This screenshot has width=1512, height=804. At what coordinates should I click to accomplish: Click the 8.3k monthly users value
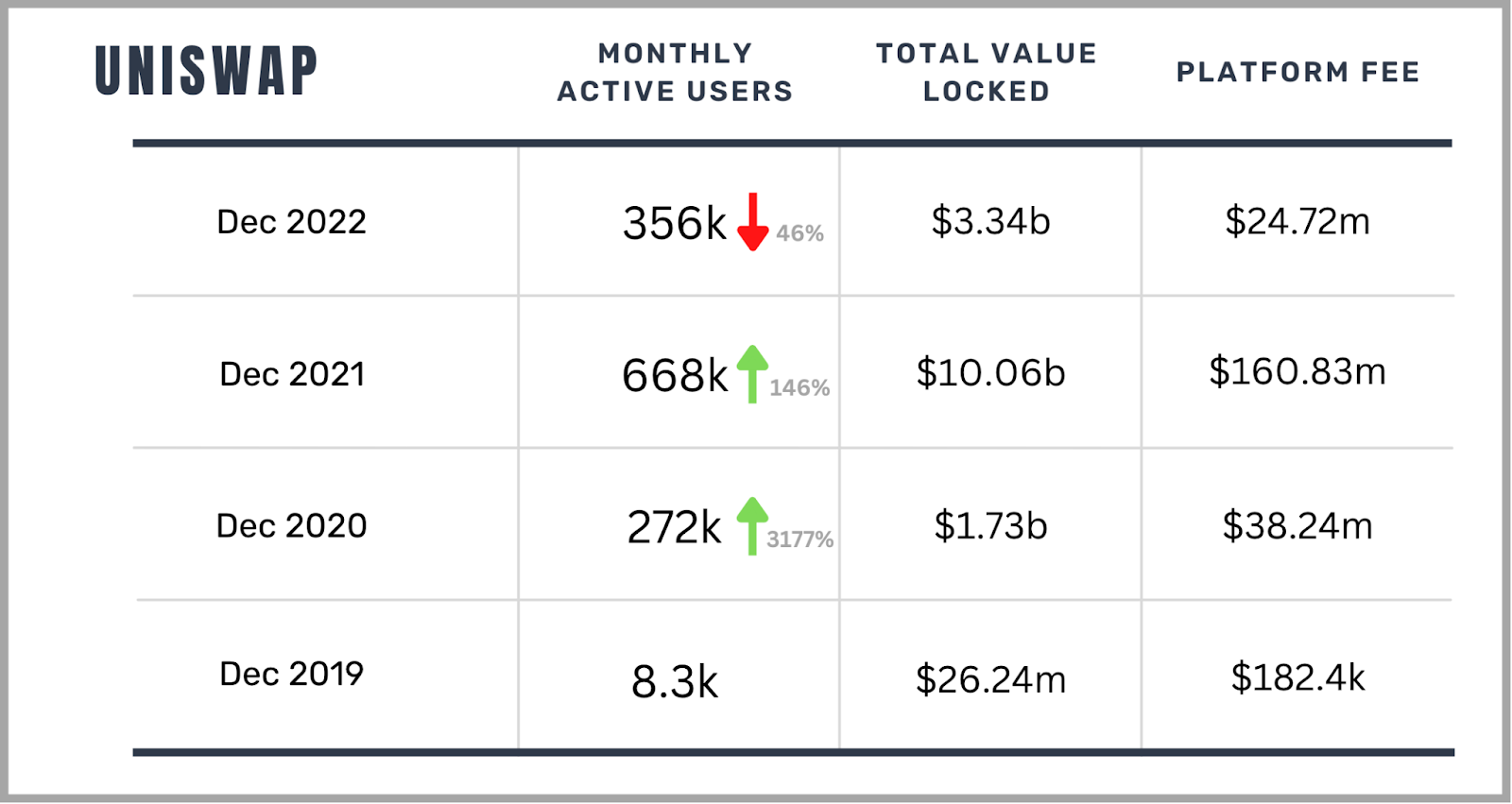click(x=675, y=681)
